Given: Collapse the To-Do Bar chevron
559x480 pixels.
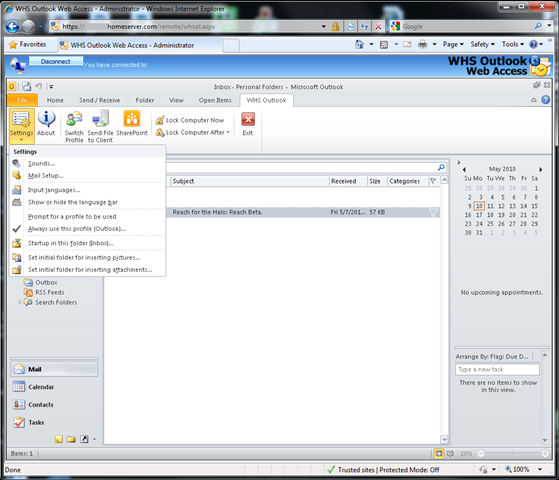Looking at the screenshot, I should click(459, 162).
